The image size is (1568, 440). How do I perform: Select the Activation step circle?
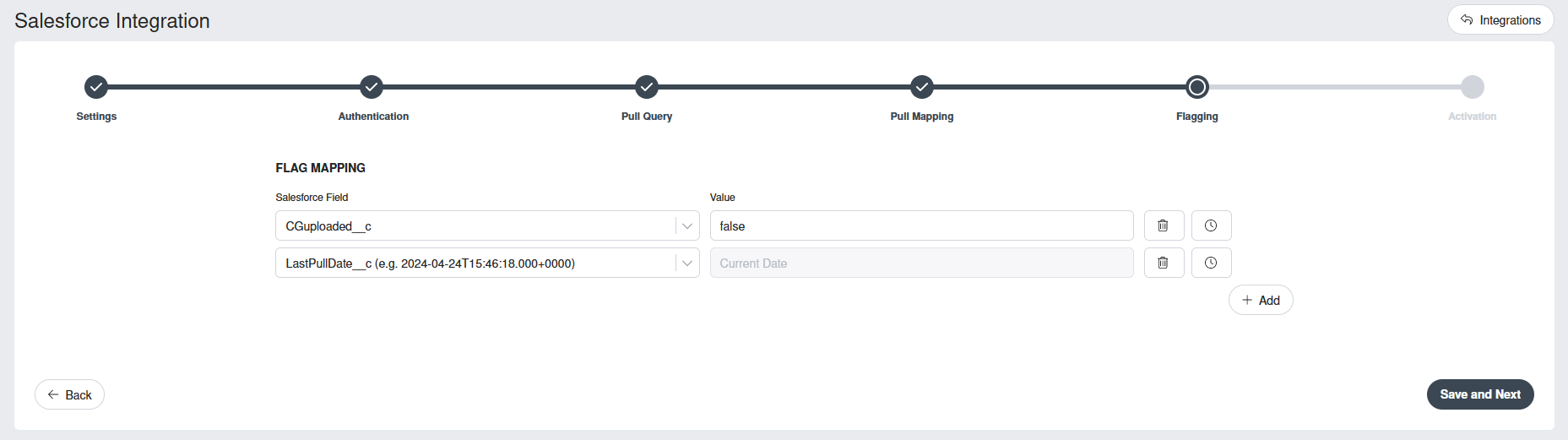tap(1473, 87)
